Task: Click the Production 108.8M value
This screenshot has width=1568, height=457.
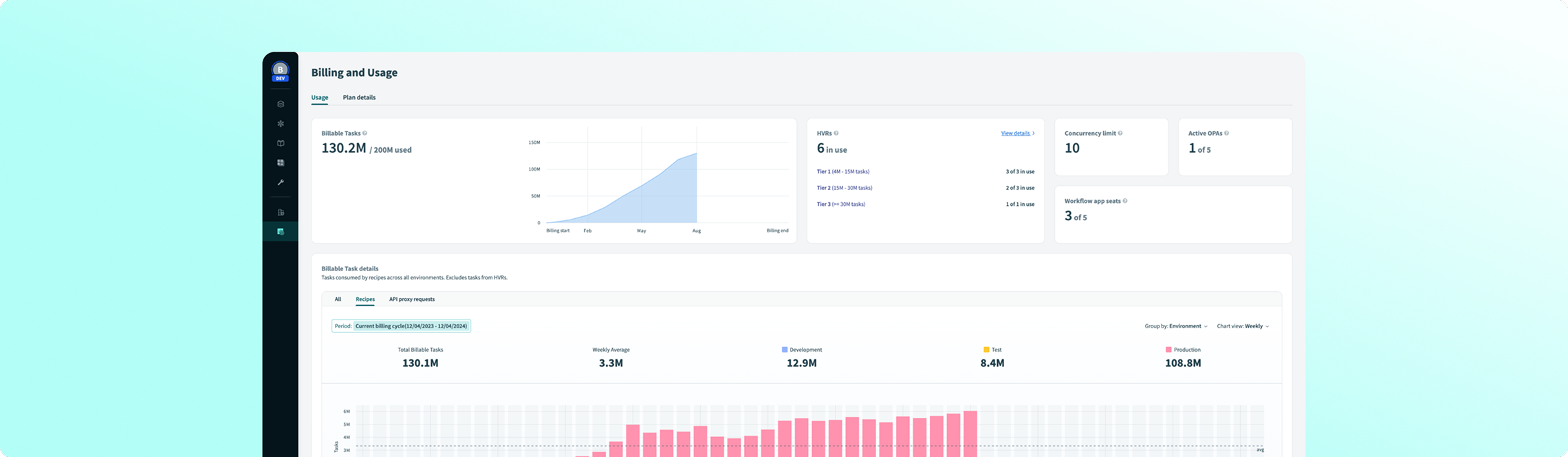Action: (x=1183, y=363)
